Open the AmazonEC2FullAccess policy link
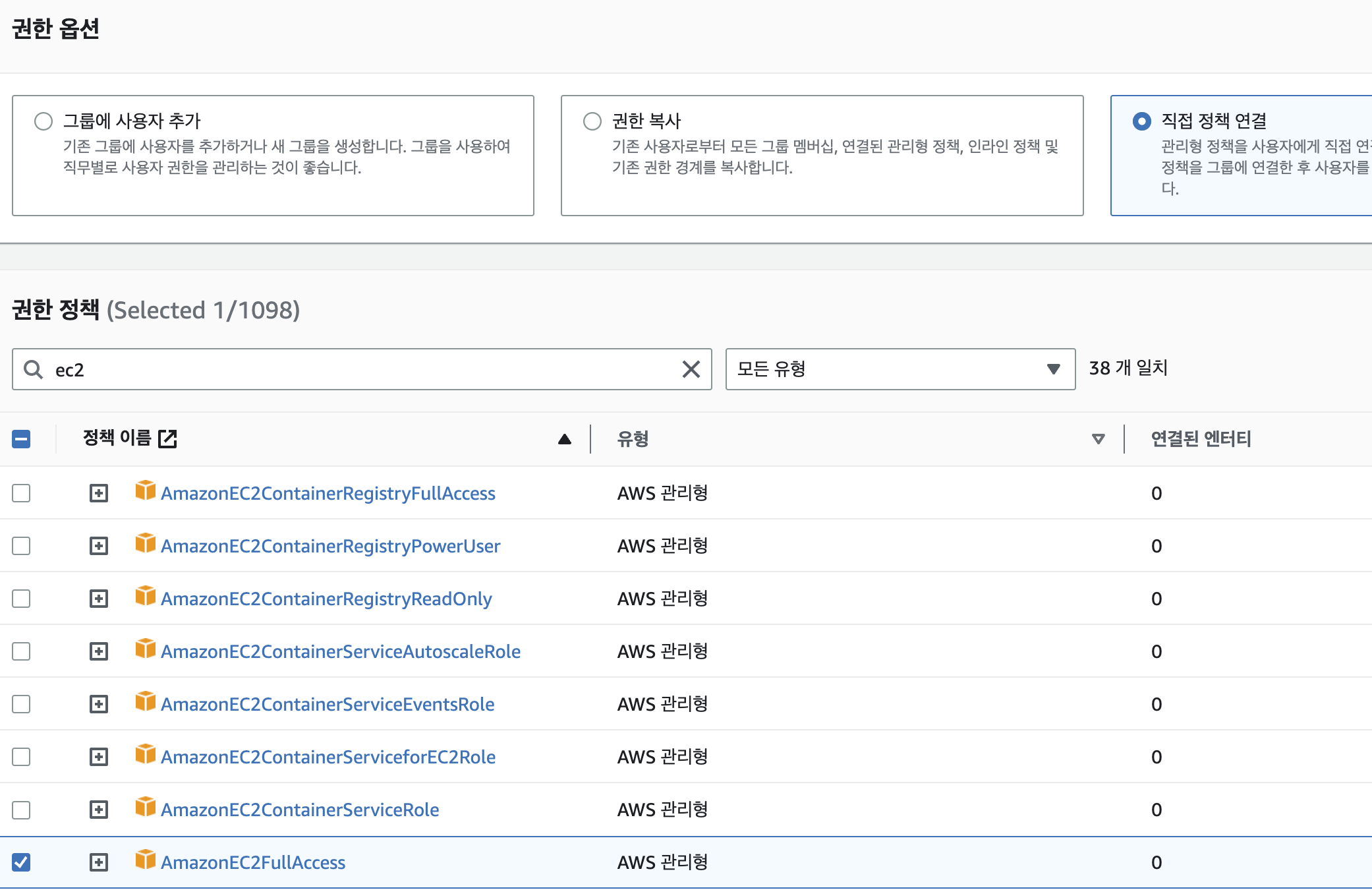The image size is (1372, 890). [253, 862]
